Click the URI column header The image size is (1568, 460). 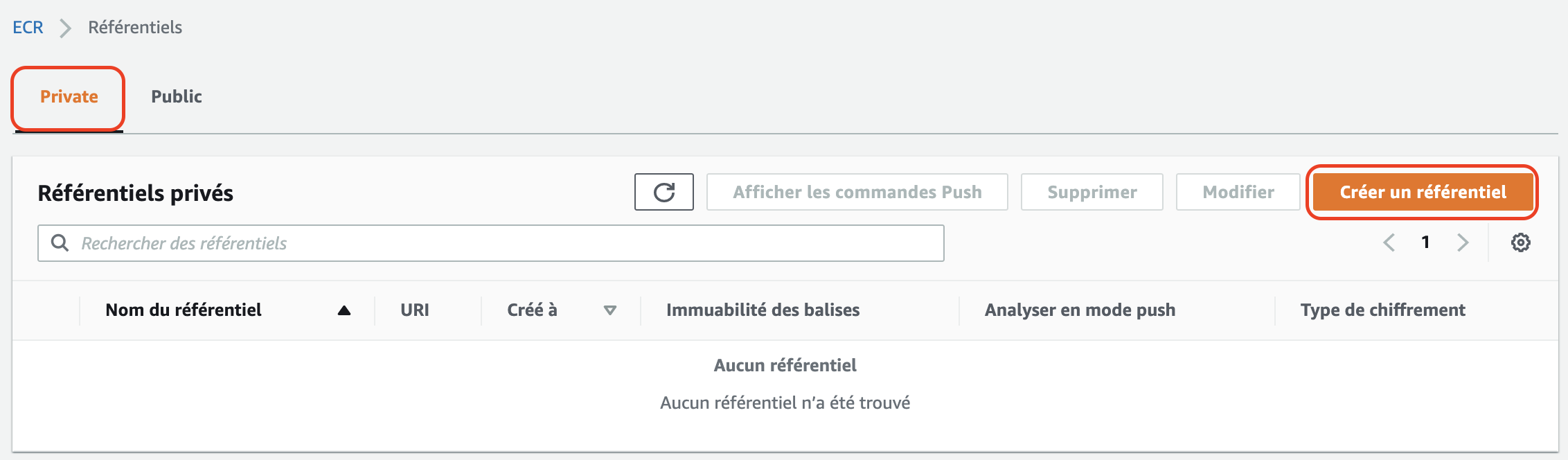(x=414, y=310)
